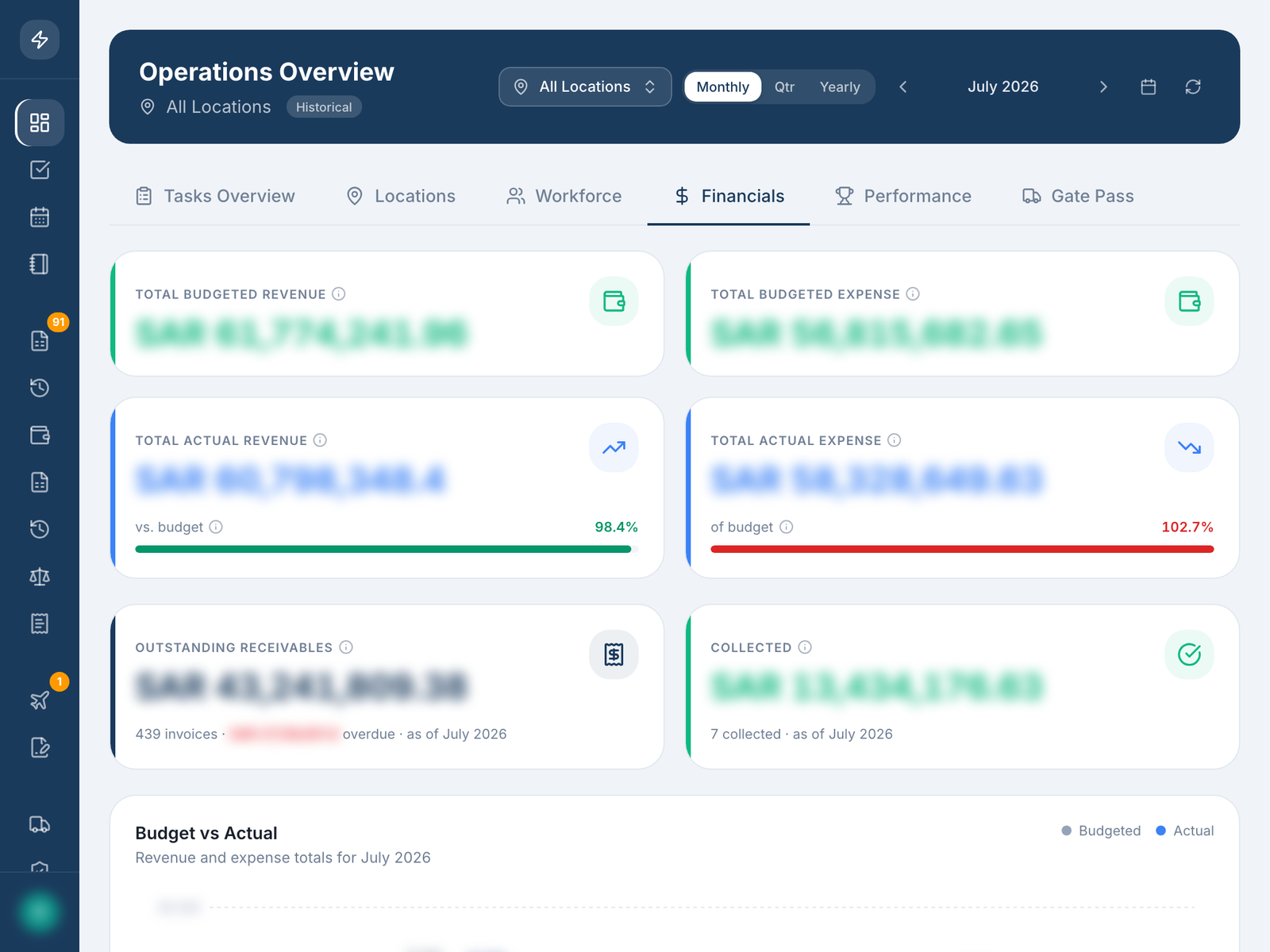Open the Financials tab
Viewport: 1270px width, 952px height.
(729, 196)
